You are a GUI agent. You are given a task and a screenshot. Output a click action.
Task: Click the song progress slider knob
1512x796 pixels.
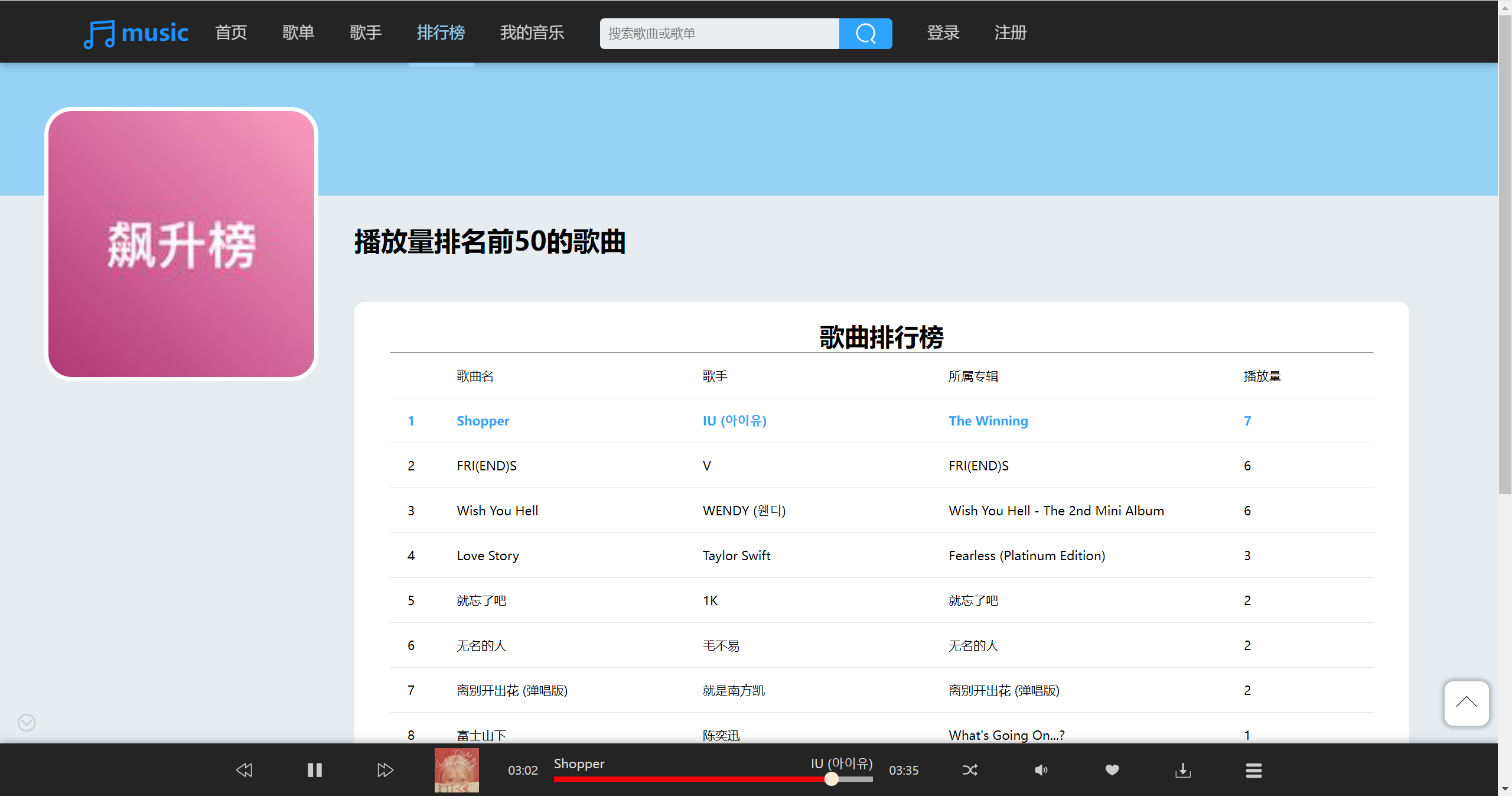[832, 779]
